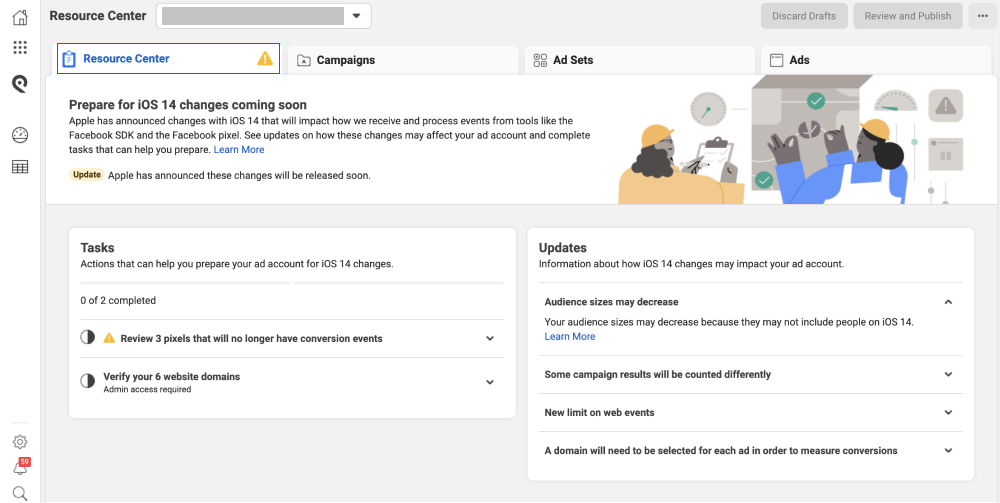
Task: Click the account overview gauge icon
Action: (x=20, y=135)
